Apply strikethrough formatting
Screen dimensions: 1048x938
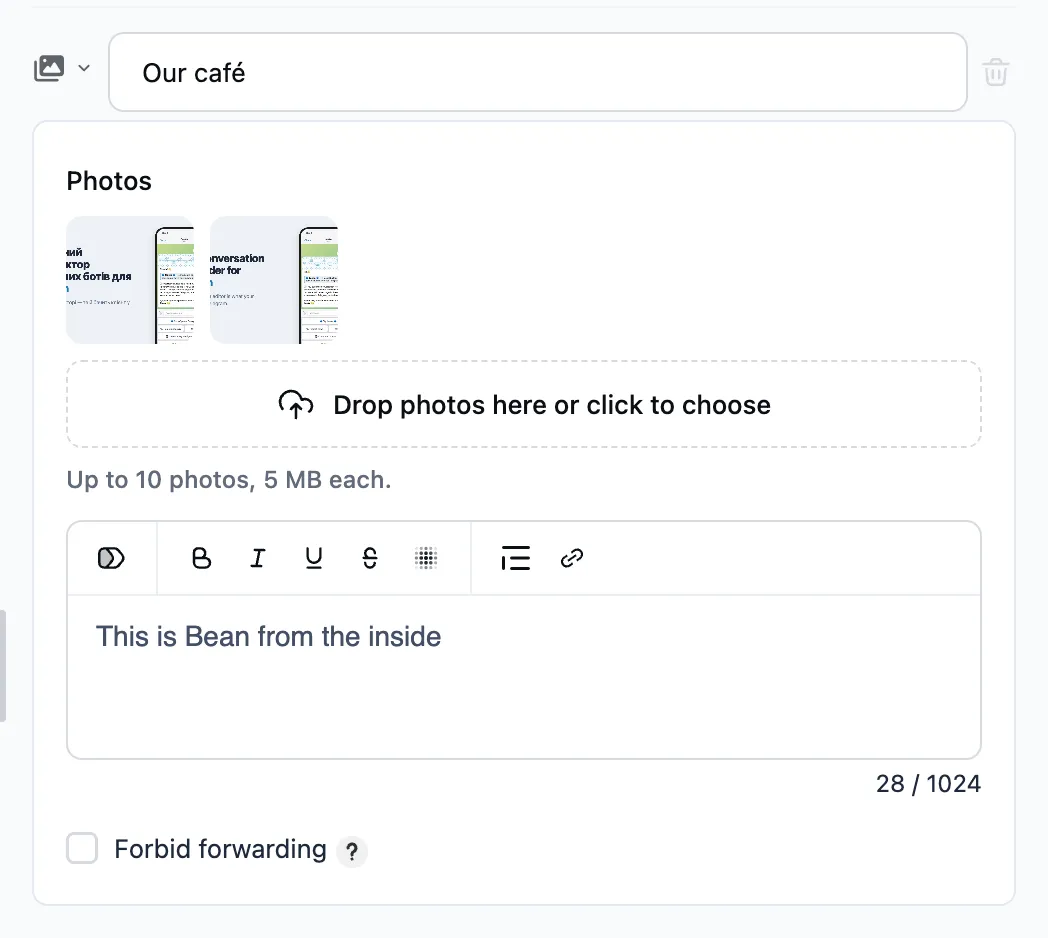(x=370, y=558)
